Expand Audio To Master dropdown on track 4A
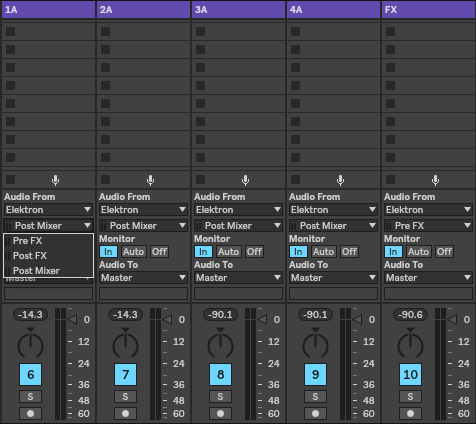This screenshot has height=424, width=476. (x=333, y=278)
